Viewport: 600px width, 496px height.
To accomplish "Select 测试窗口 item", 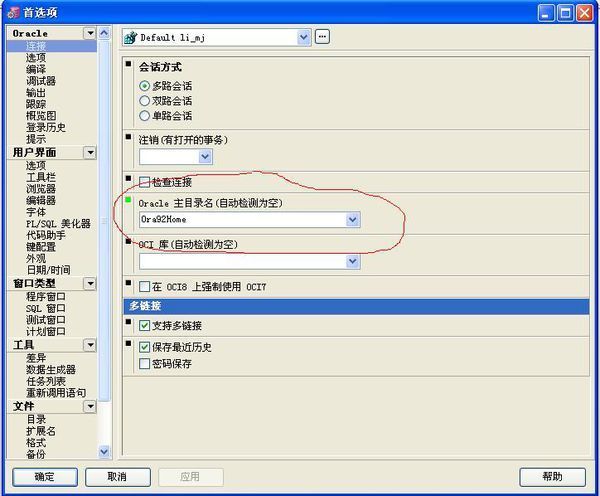I will (x=46, y=320).
